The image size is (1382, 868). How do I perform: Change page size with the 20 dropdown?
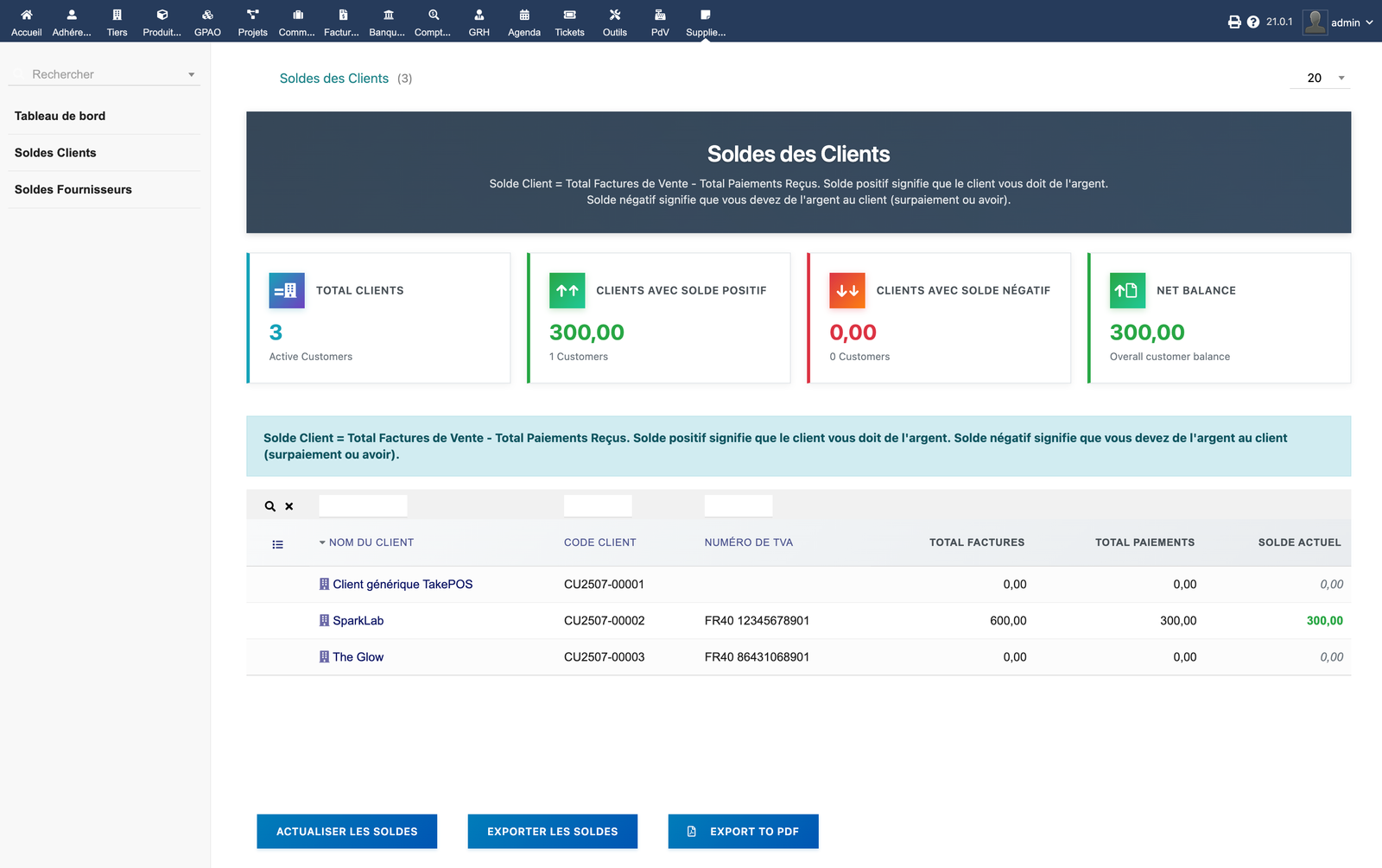(x=1320, y=78)
